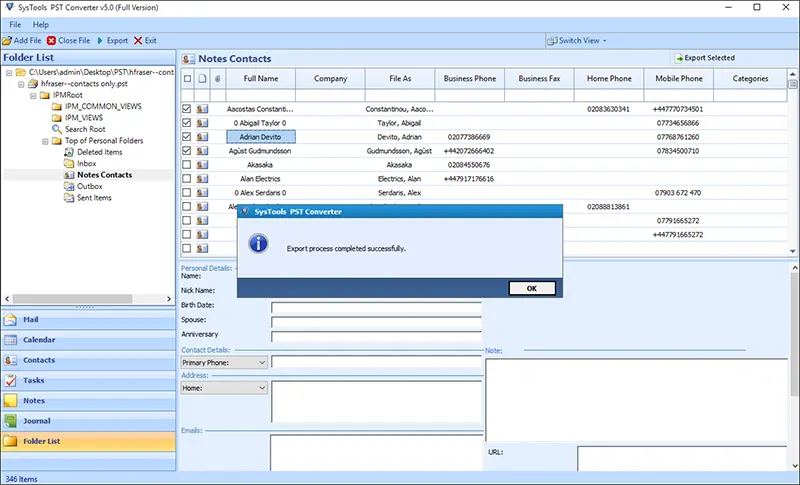
Task: Switch to the Tasks pane
Action: click(x=88, y=380)
